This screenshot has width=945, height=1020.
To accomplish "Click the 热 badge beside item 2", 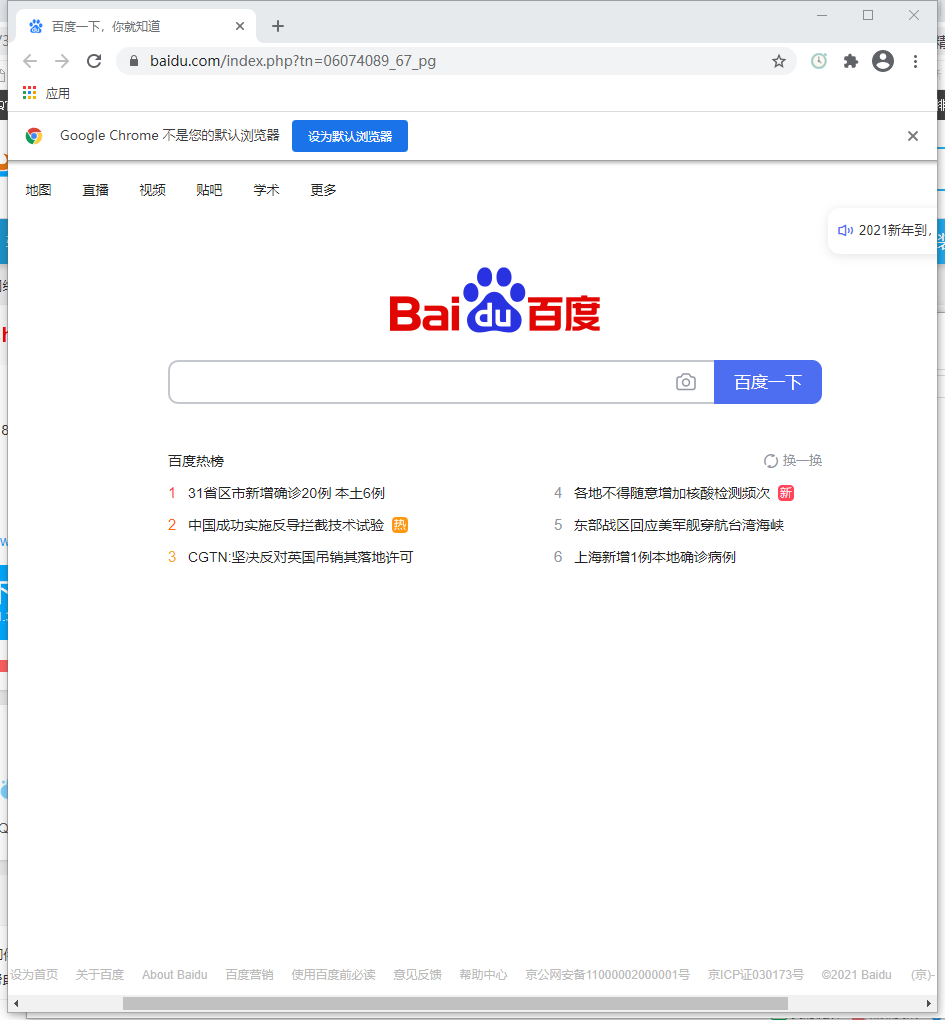I will (x=400, y=525).
